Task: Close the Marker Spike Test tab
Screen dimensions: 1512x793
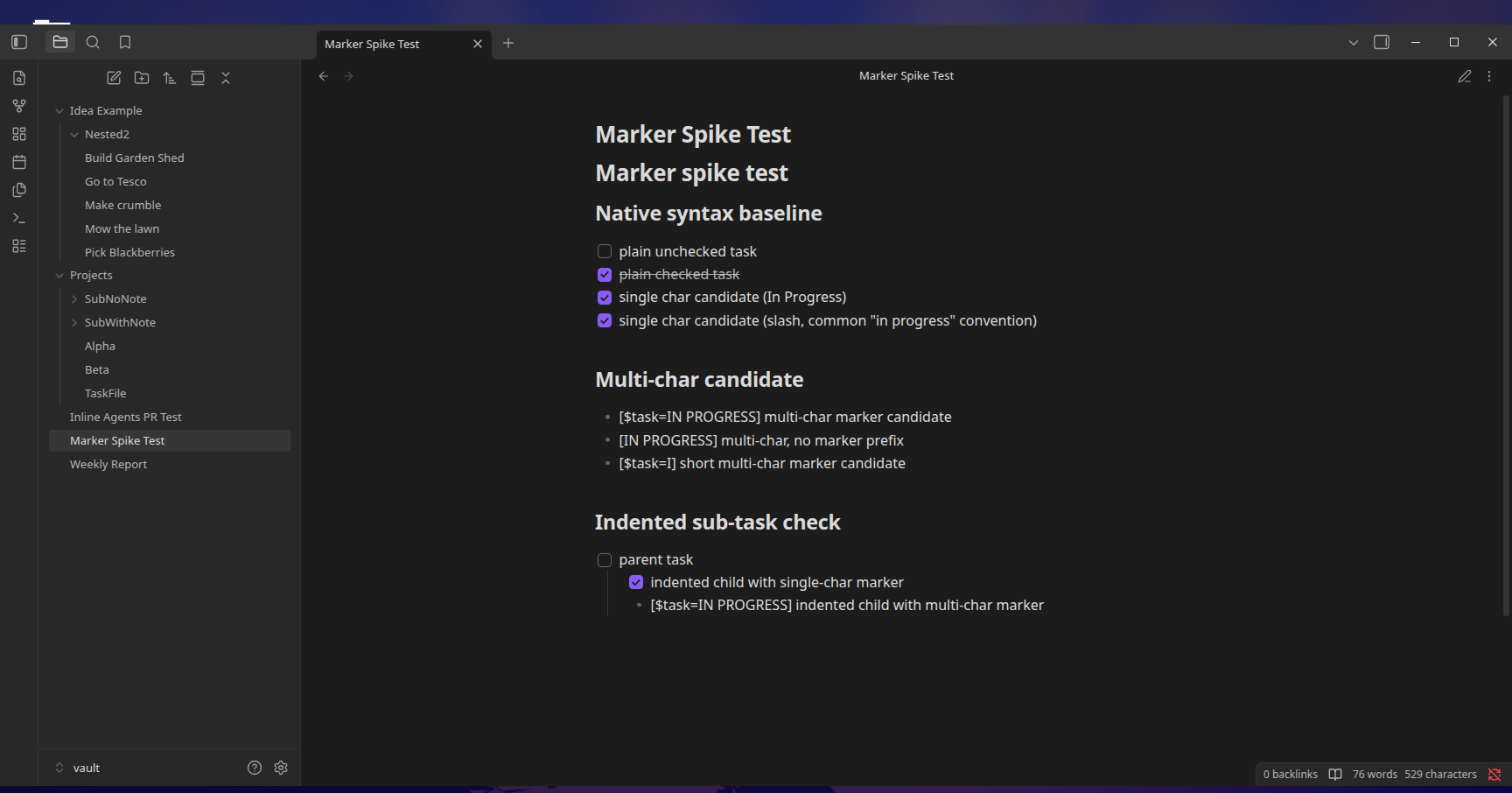Action: click(478, 44)
